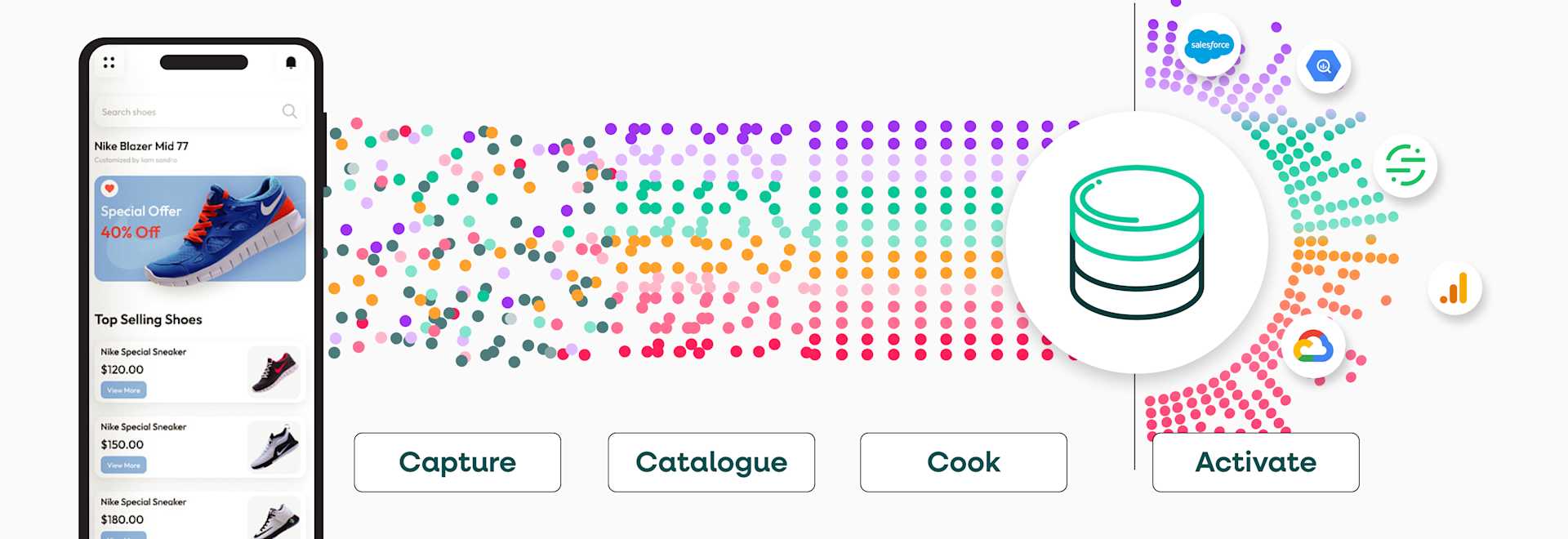Select the Google BigQuery icon

[x=1325, y=65]
